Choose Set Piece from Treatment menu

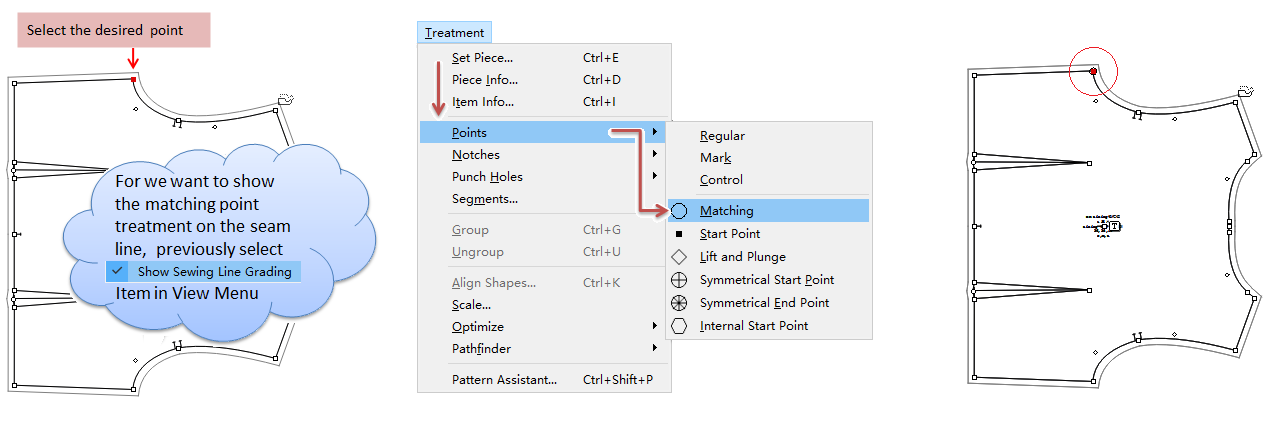coord(482,58)
